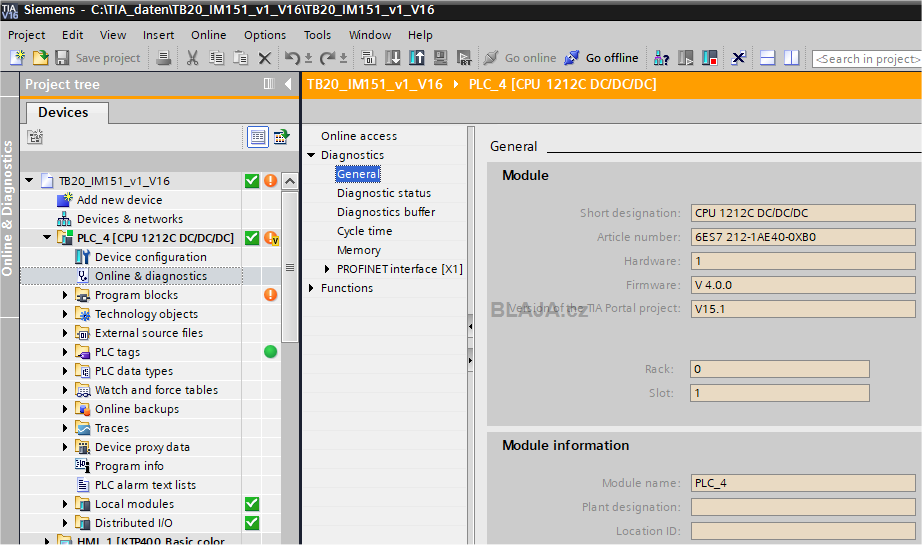922x545 pixels.
Task: Expand the Technology objects folder
Action: (65, 314)
